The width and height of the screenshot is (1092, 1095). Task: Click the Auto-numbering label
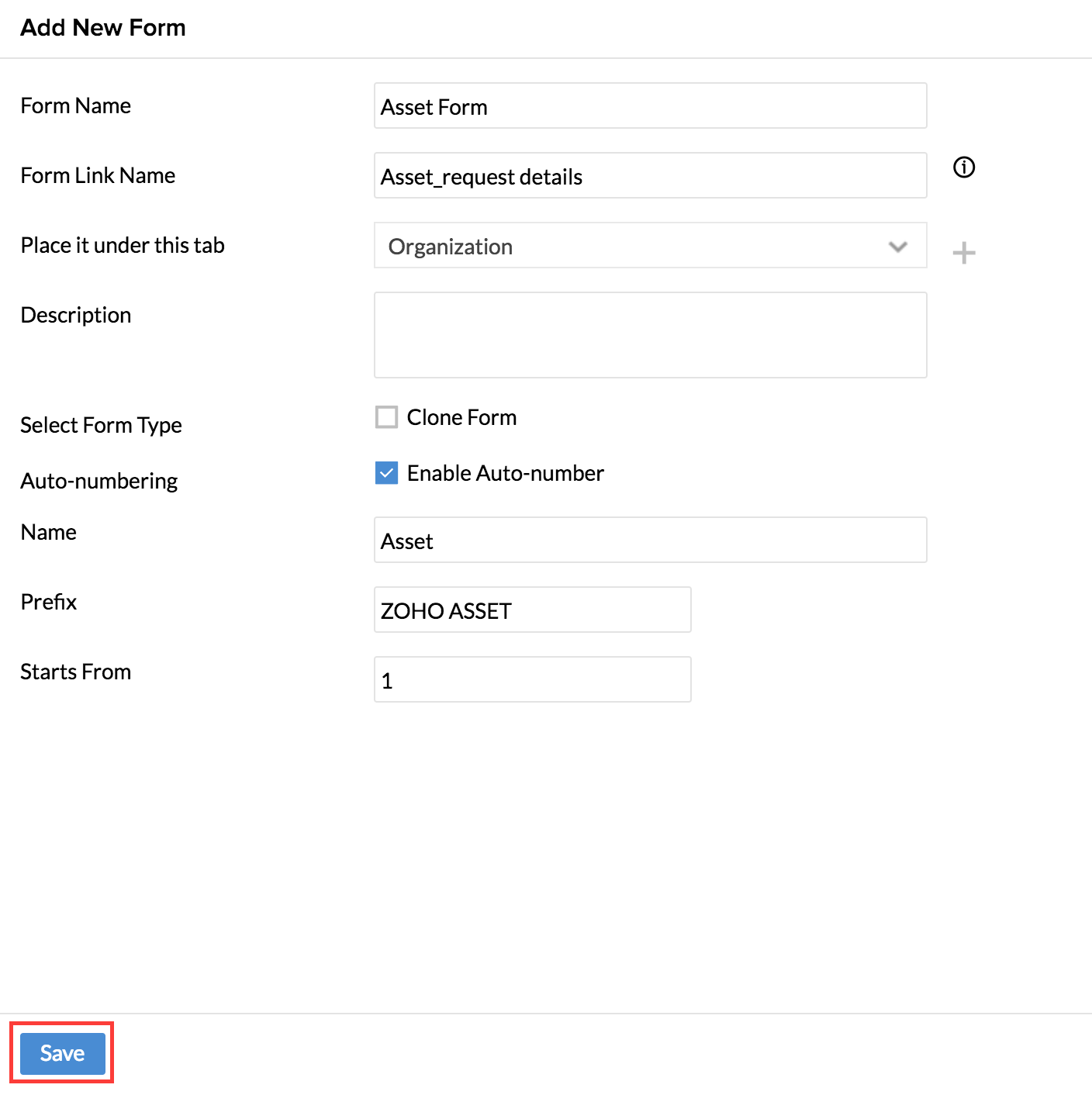(x=99, y=481)
